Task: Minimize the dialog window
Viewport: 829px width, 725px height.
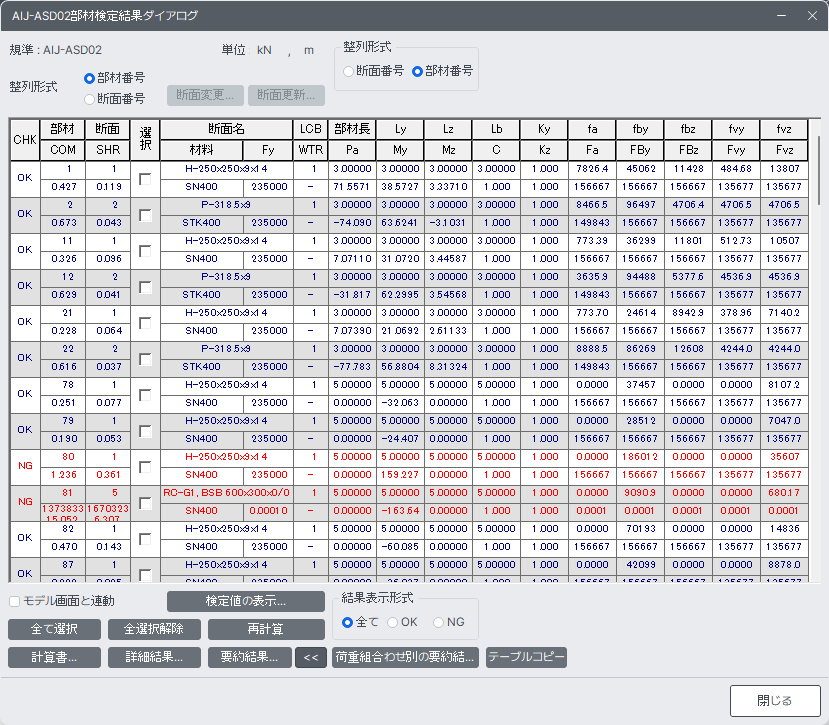Action: click(781, 16)
